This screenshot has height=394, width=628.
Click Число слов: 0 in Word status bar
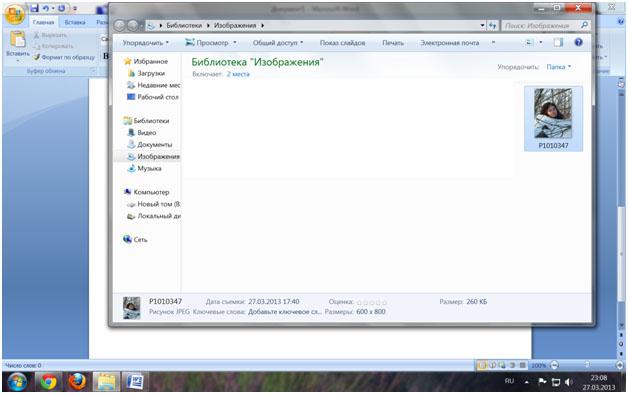pyautogui.click(x=24, y=365)
